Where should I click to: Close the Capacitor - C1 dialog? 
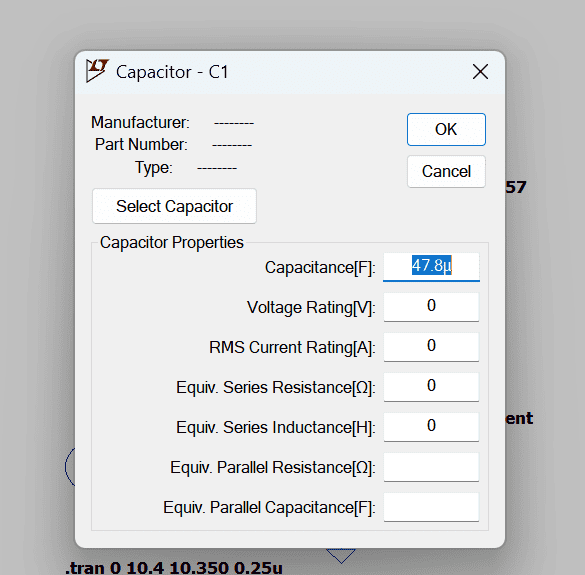(x=480, y=71)
